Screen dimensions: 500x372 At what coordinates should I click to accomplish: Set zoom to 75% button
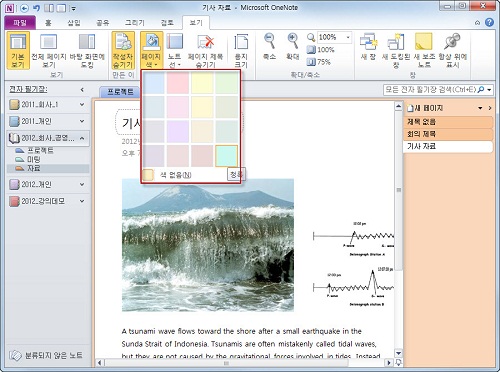click(x=319, y=62)
